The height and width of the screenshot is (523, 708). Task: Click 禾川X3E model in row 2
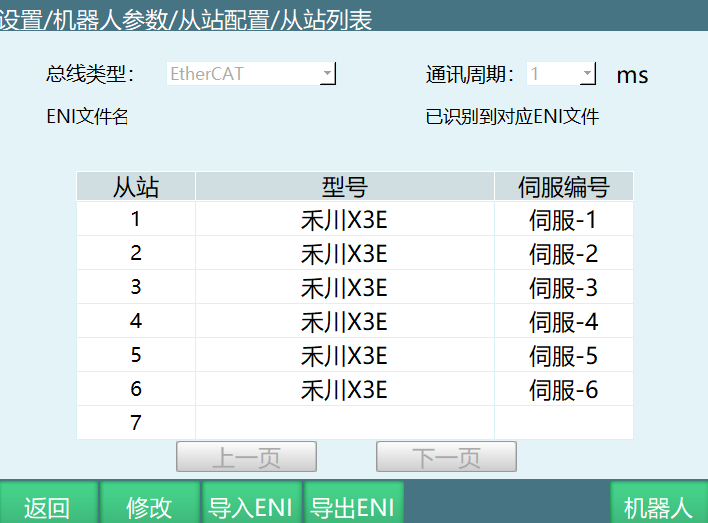(x=345, y=253)
